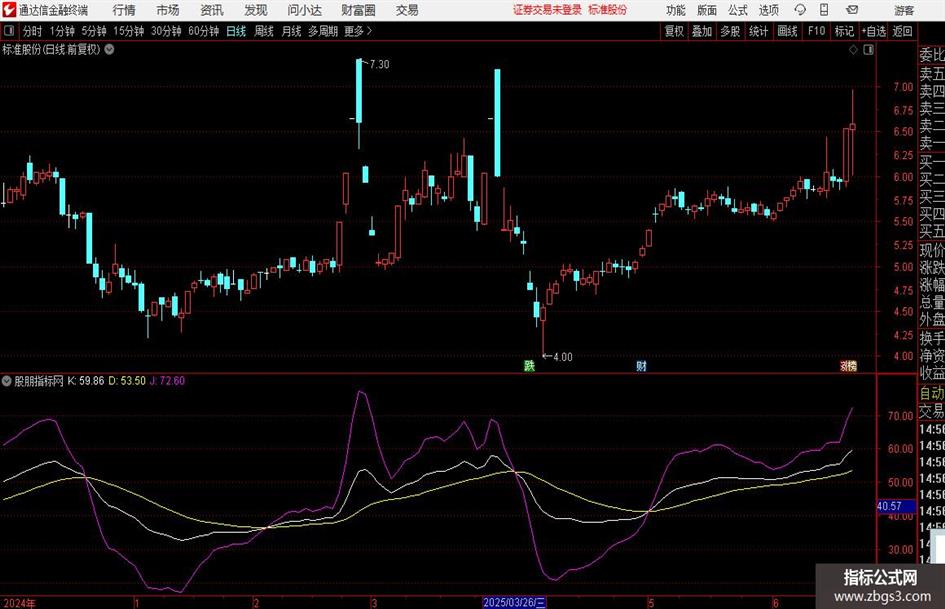Click the D: 53.50 indicator value
945x609 pixels.
(x=127, y=381)
